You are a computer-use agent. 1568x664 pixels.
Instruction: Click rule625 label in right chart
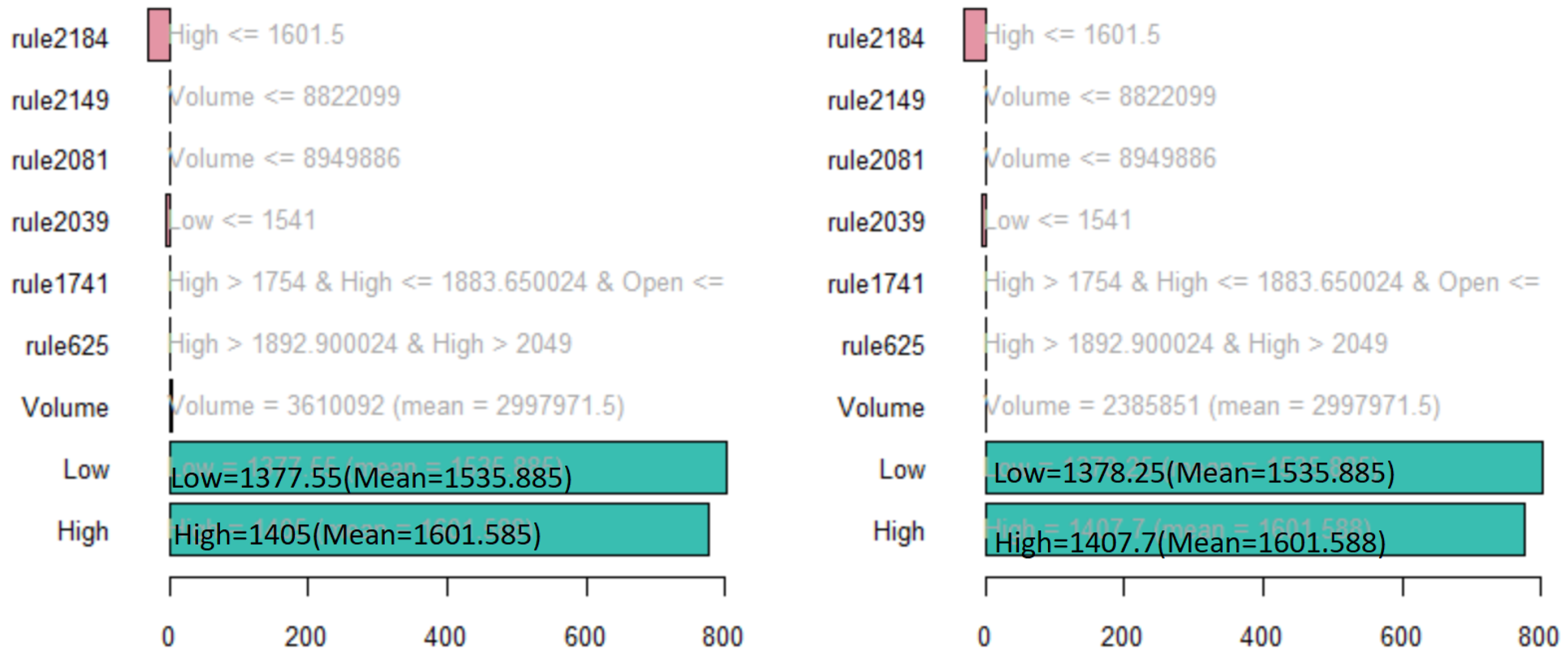[x=883, y=346]
